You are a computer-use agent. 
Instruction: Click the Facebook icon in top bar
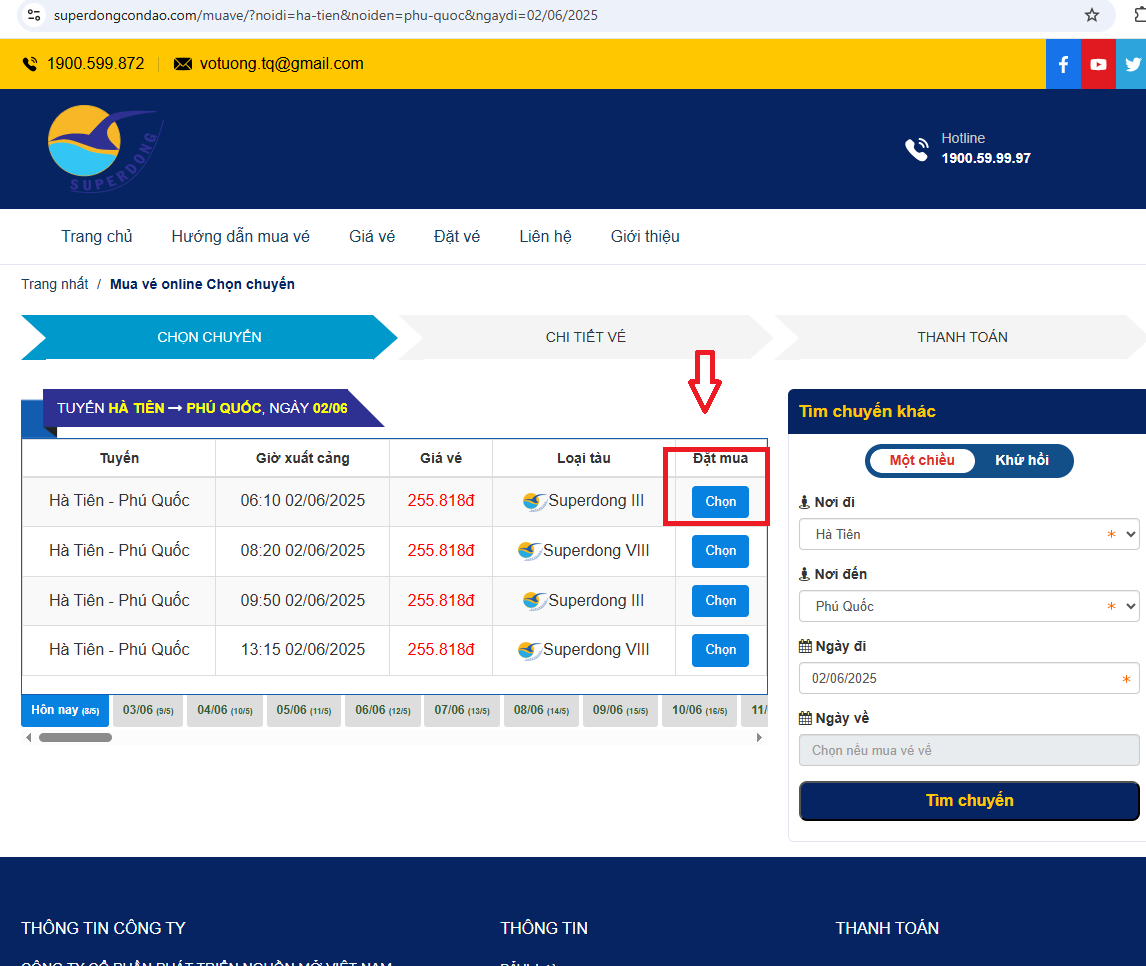point(1063,64)
